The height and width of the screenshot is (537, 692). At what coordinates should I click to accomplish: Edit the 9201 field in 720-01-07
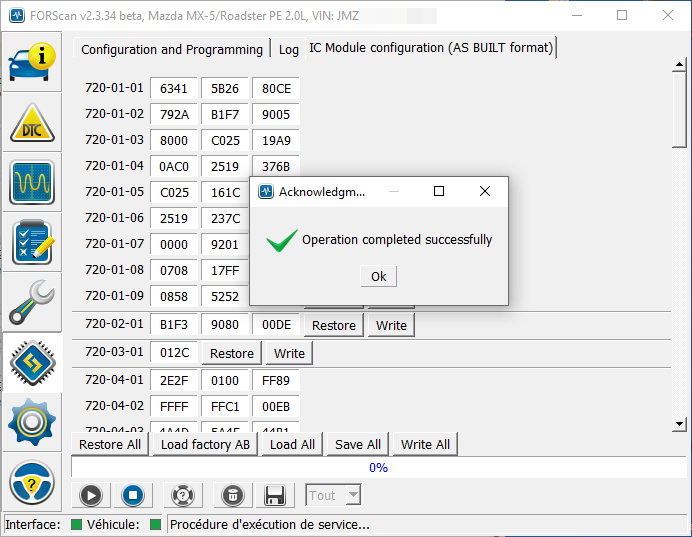click(x=225, y=245)
